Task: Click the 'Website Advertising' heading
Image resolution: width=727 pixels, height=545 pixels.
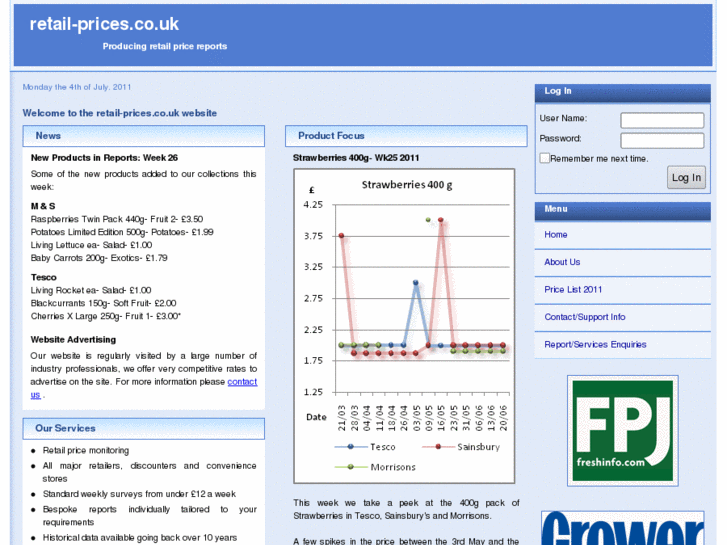Action: 73,340
